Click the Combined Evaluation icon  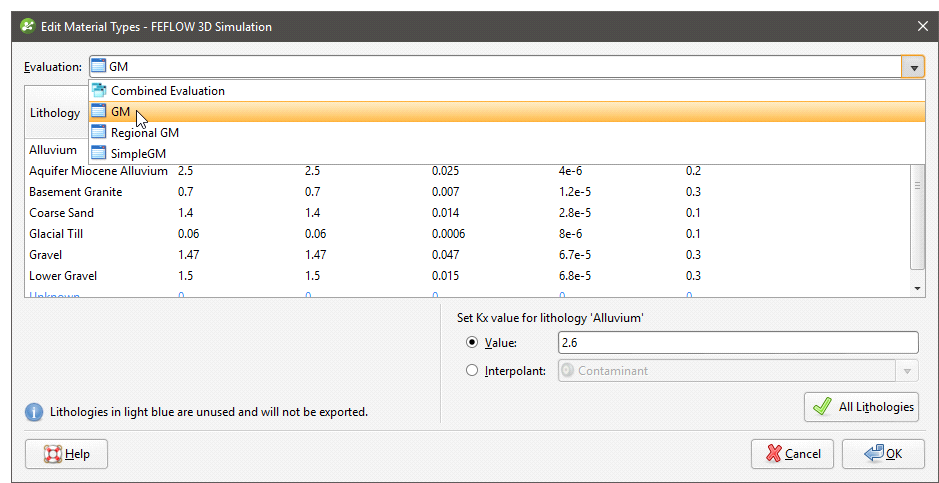pos(99,91)
